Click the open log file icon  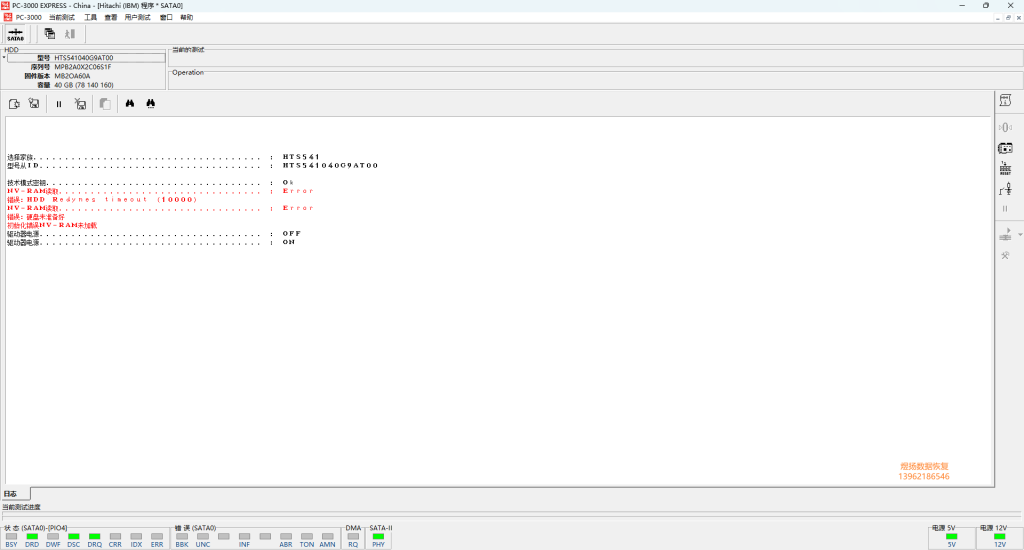click(x=14, y=104)
